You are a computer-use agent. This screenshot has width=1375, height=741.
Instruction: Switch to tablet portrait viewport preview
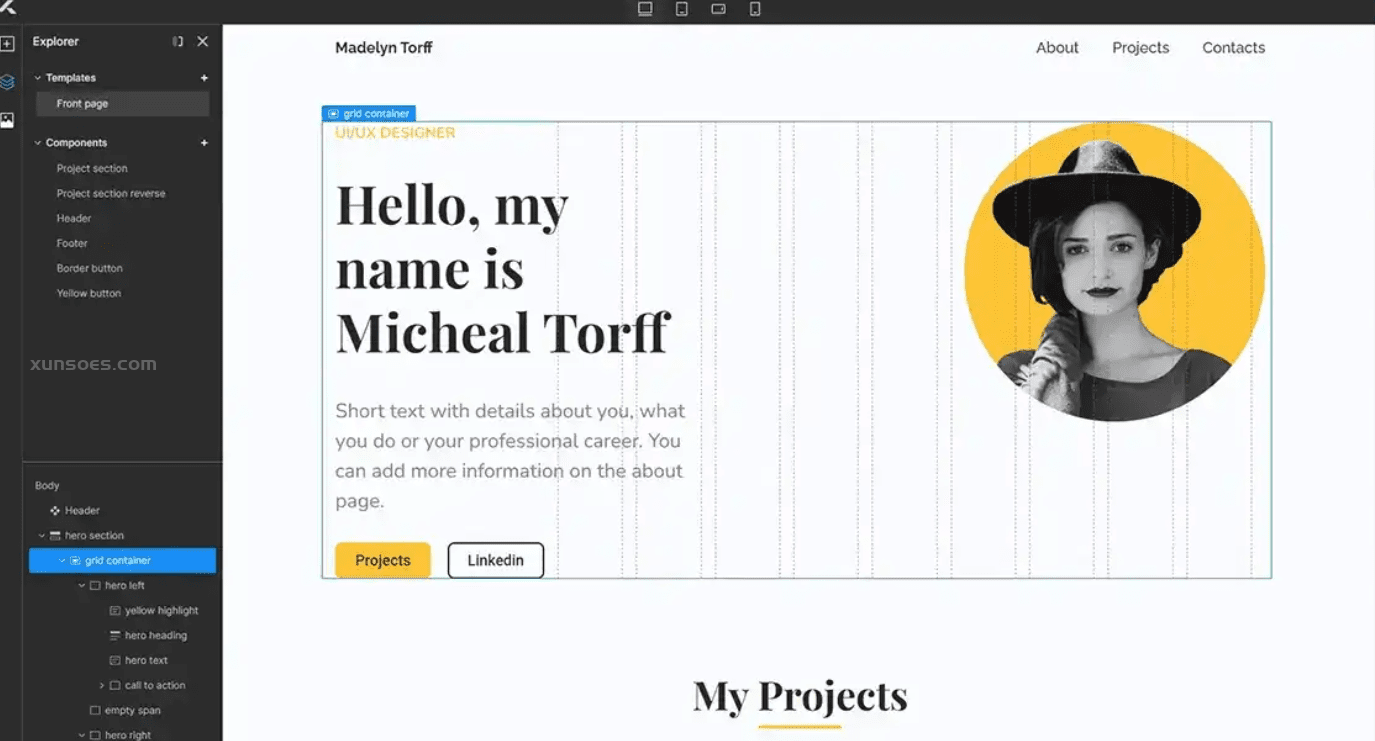click(682, 9)
